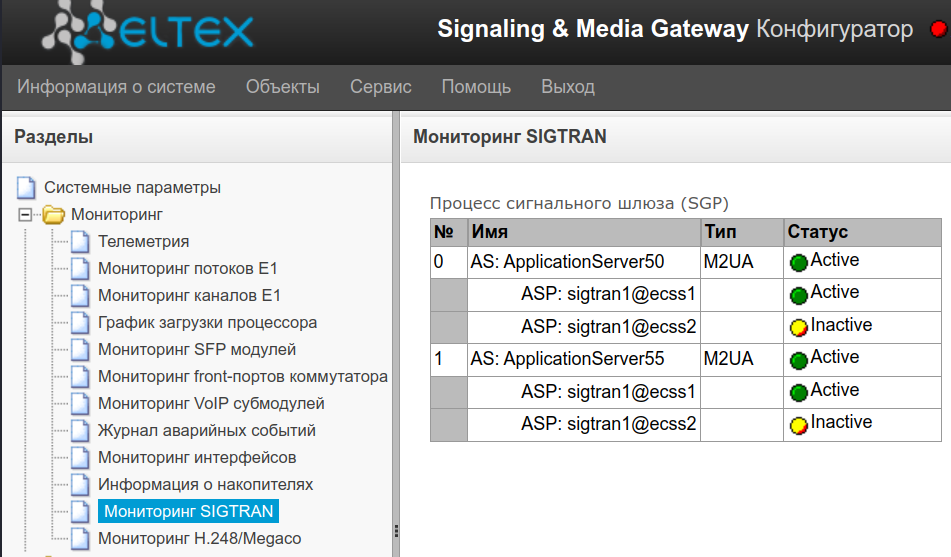Click yellow Inactive icon in row 0 group

pos(798,328)
